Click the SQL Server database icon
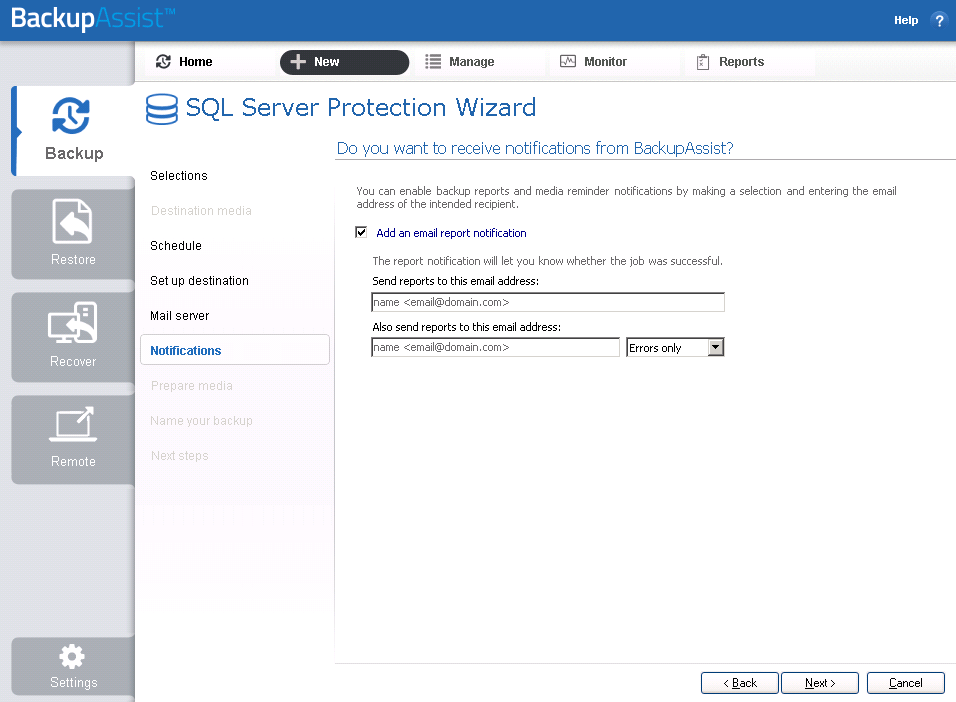This screenshot has width=956, height=702. (x=162, y=109)
